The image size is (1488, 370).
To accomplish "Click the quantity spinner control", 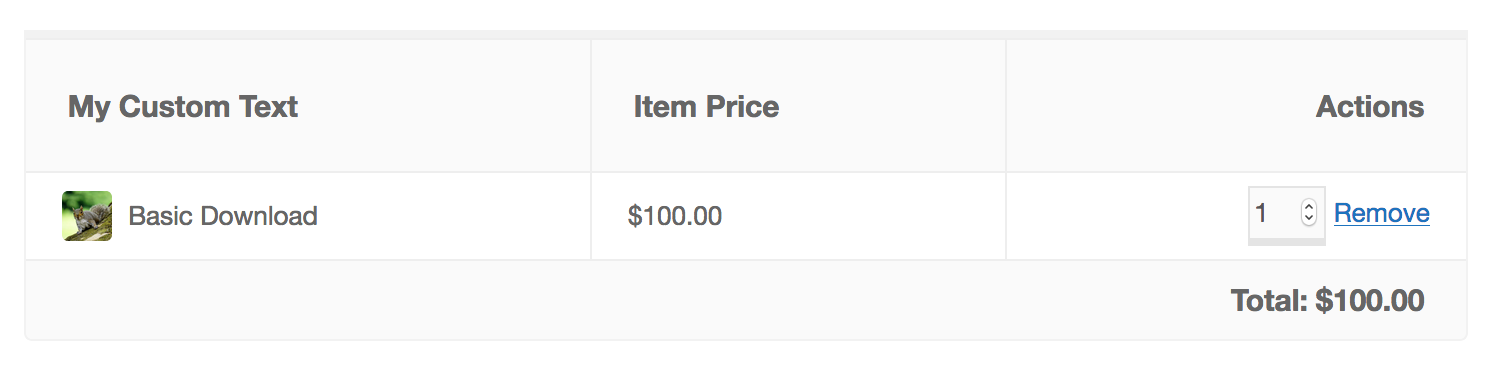I will tap(1308, 213).
